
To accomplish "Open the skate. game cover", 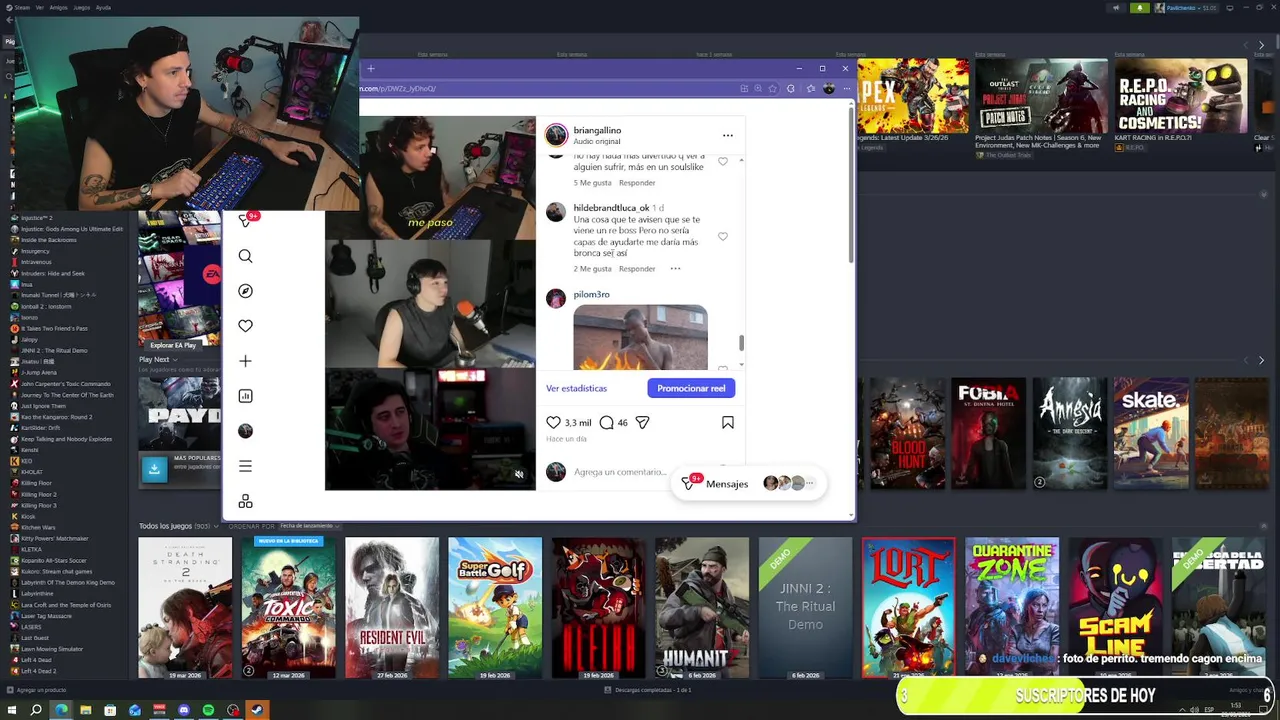I will pyautogui.click(x=1151, y=434).
